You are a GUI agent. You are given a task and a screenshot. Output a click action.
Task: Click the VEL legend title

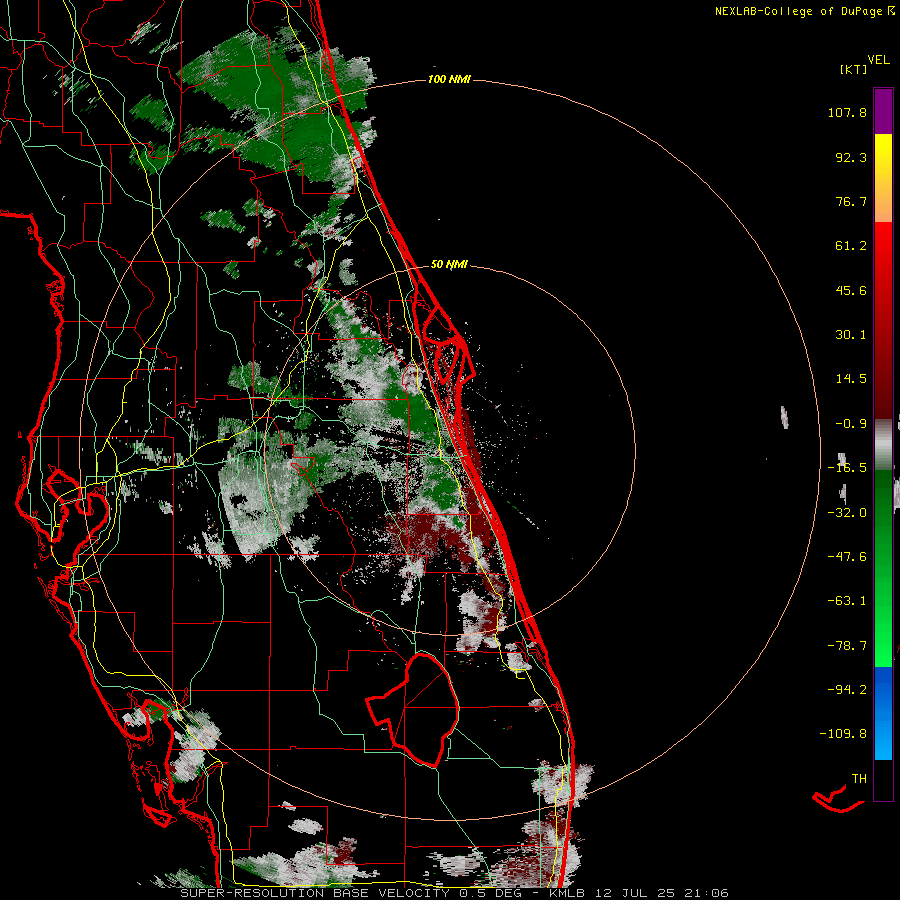[x=878, y=59]
